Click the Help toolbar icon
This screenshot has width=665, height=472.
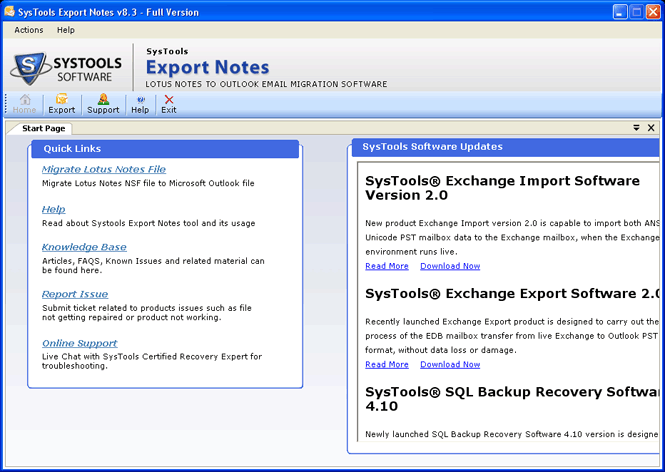click(140, 104)
